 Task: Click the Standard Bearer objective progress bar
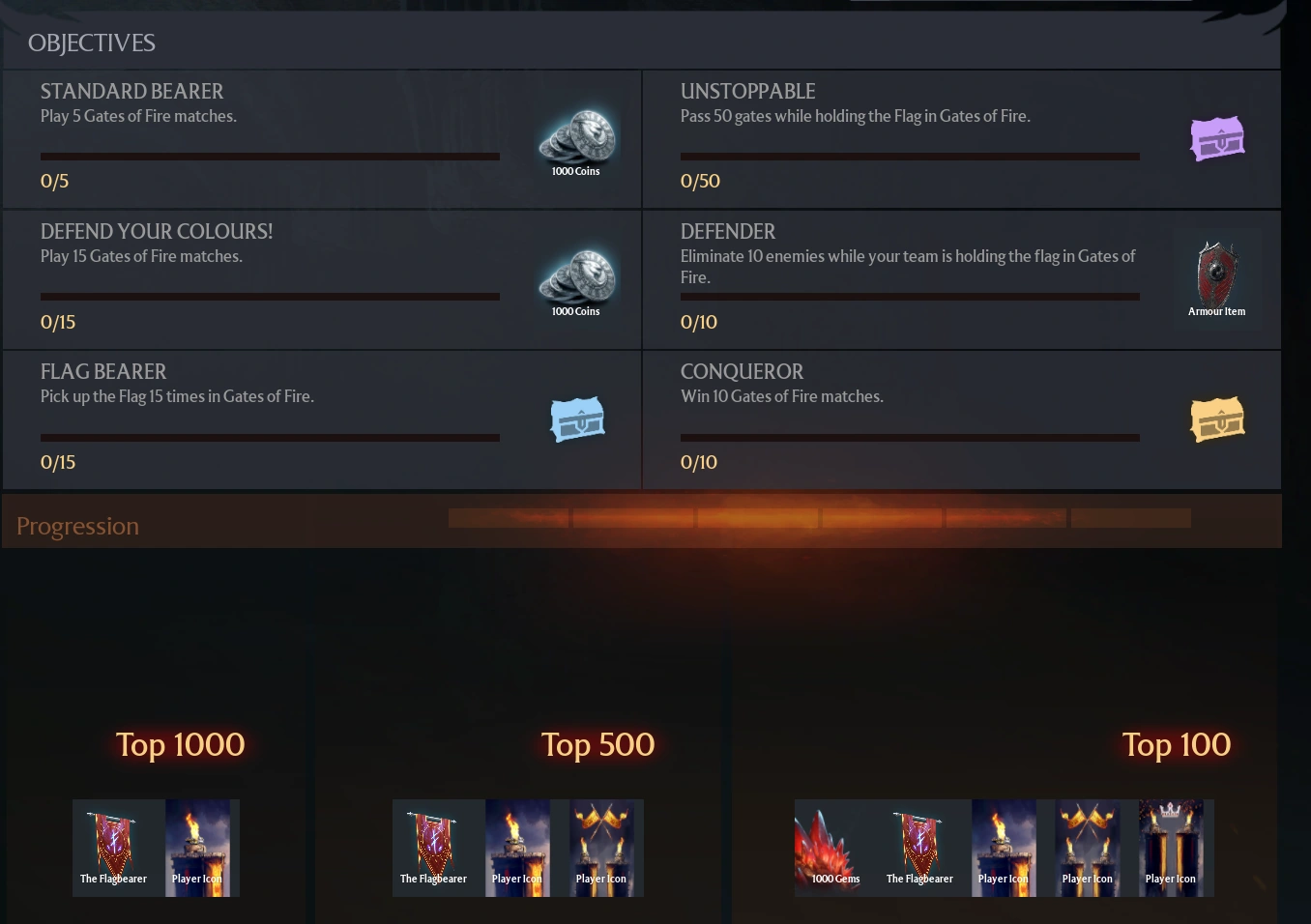pos(270,156)
